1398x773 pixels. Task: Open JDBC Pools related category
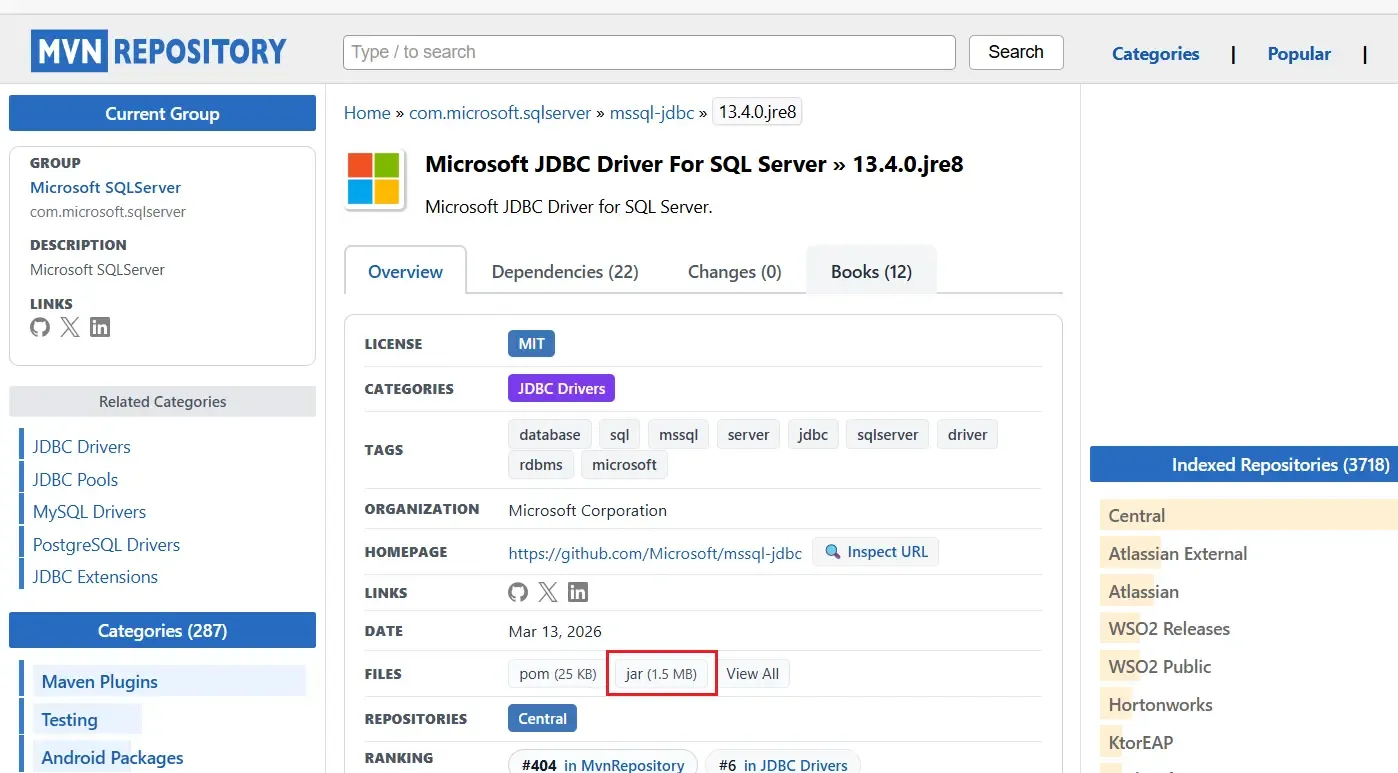coord(75,479)
